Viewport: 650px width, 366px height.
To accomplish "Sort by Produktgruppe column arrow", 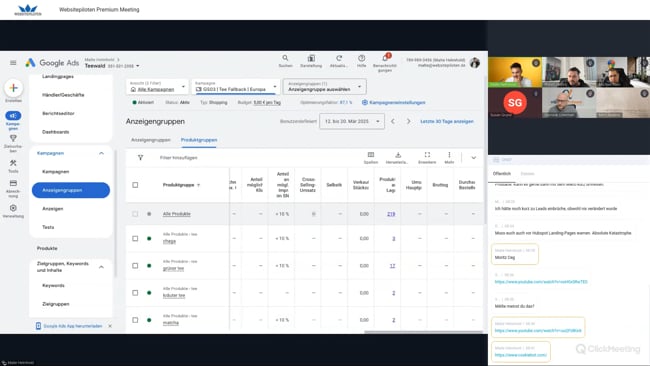I will click(x=198, y=185).
